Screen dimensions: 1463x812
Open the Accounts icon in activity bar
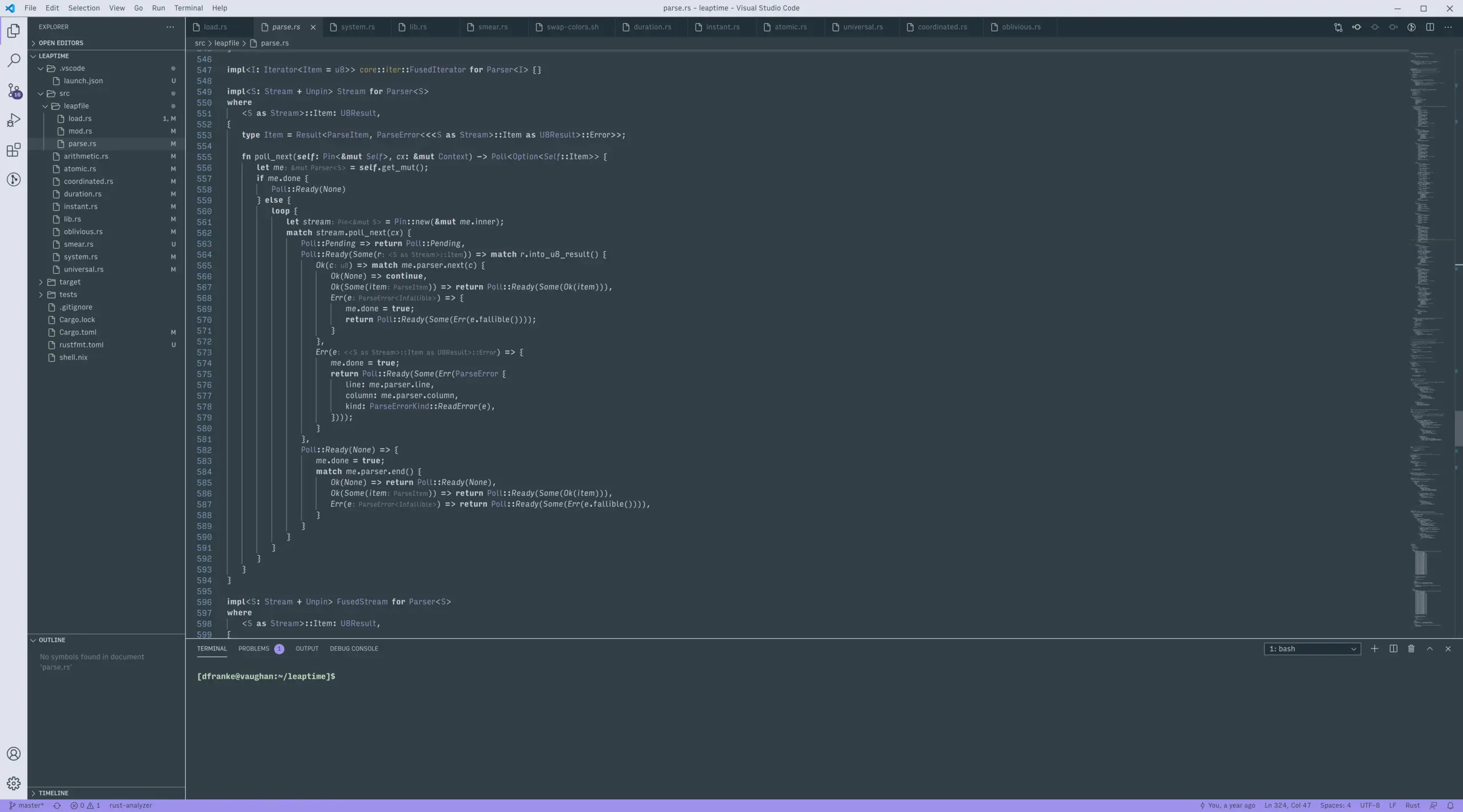click(x=14, y=754)
